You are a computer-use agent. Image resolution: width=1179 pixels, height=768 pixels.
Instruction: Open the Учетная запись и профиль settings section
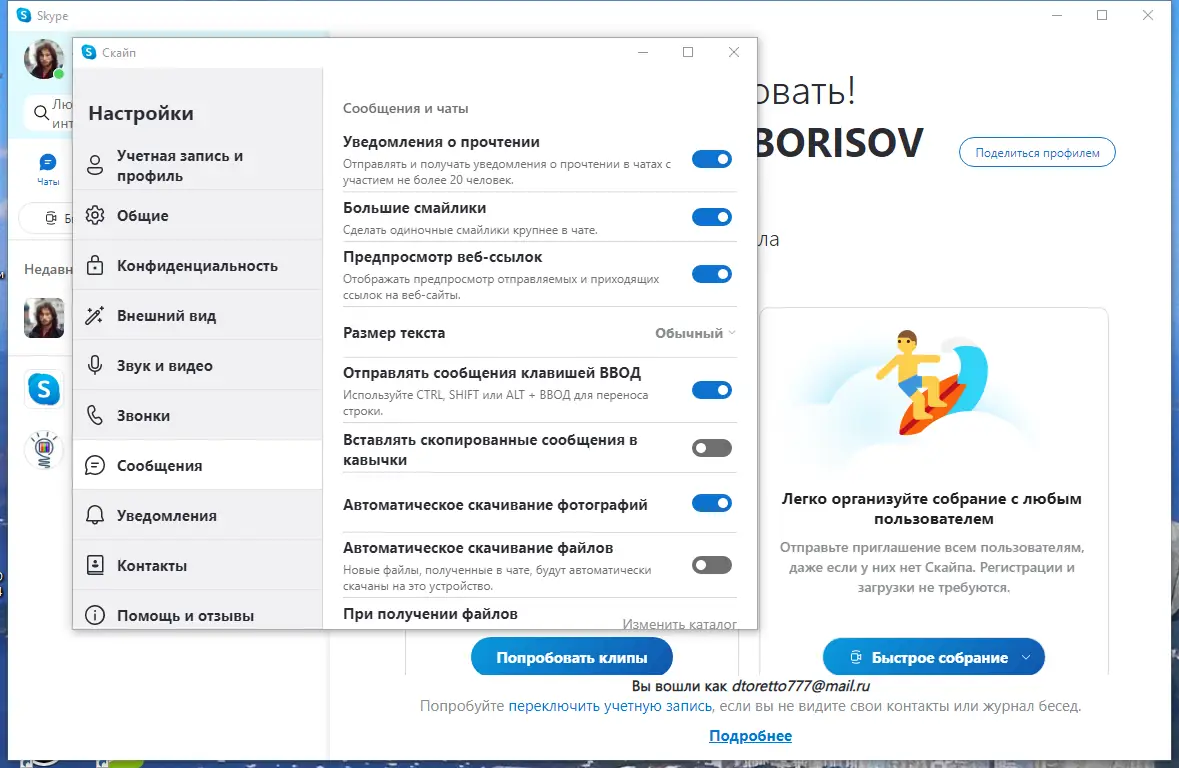click(198, 165)
